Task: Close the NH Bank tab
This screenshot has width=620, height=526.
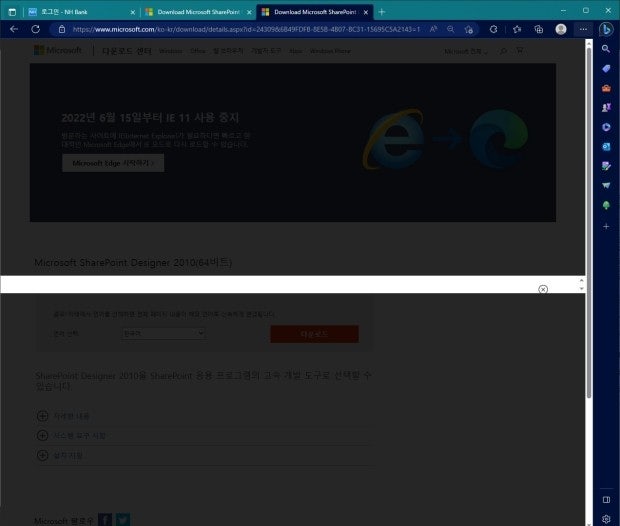Action: 132,12
